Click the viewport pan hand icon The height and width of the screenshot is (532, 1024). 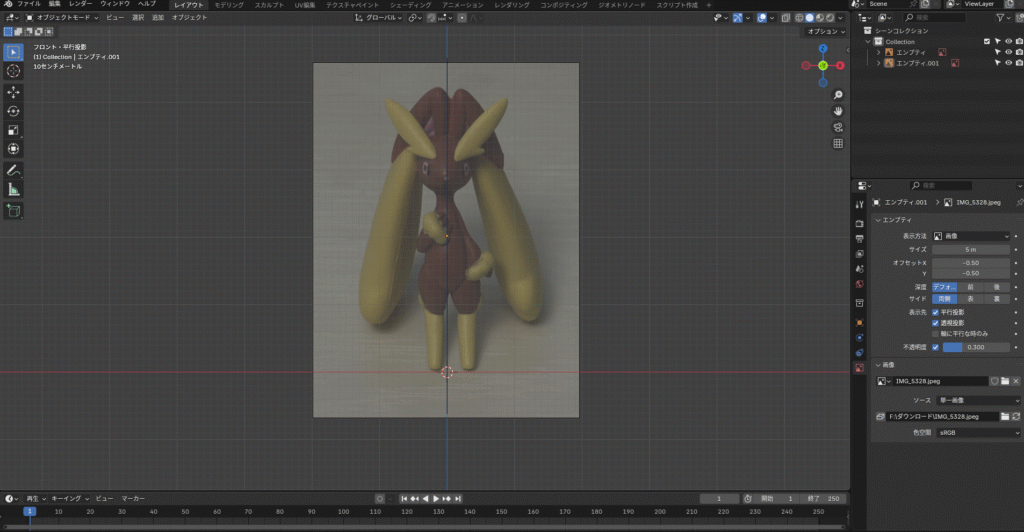point(838,112)
